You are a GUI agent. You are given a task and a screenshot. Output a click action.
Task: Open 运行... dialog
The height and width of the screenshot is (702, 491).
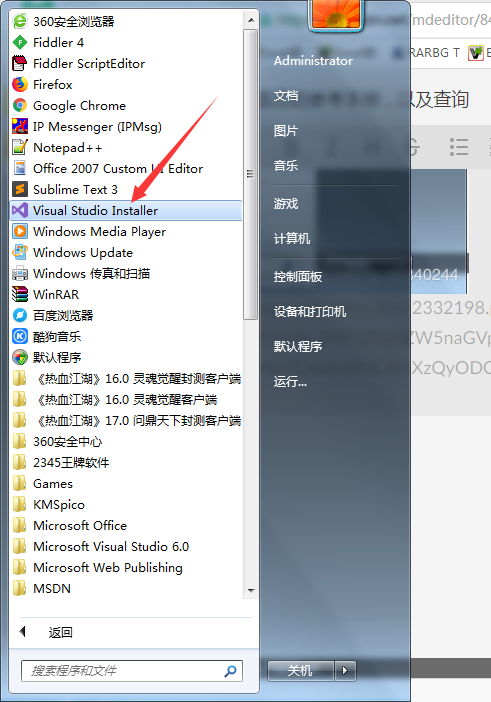290,381
